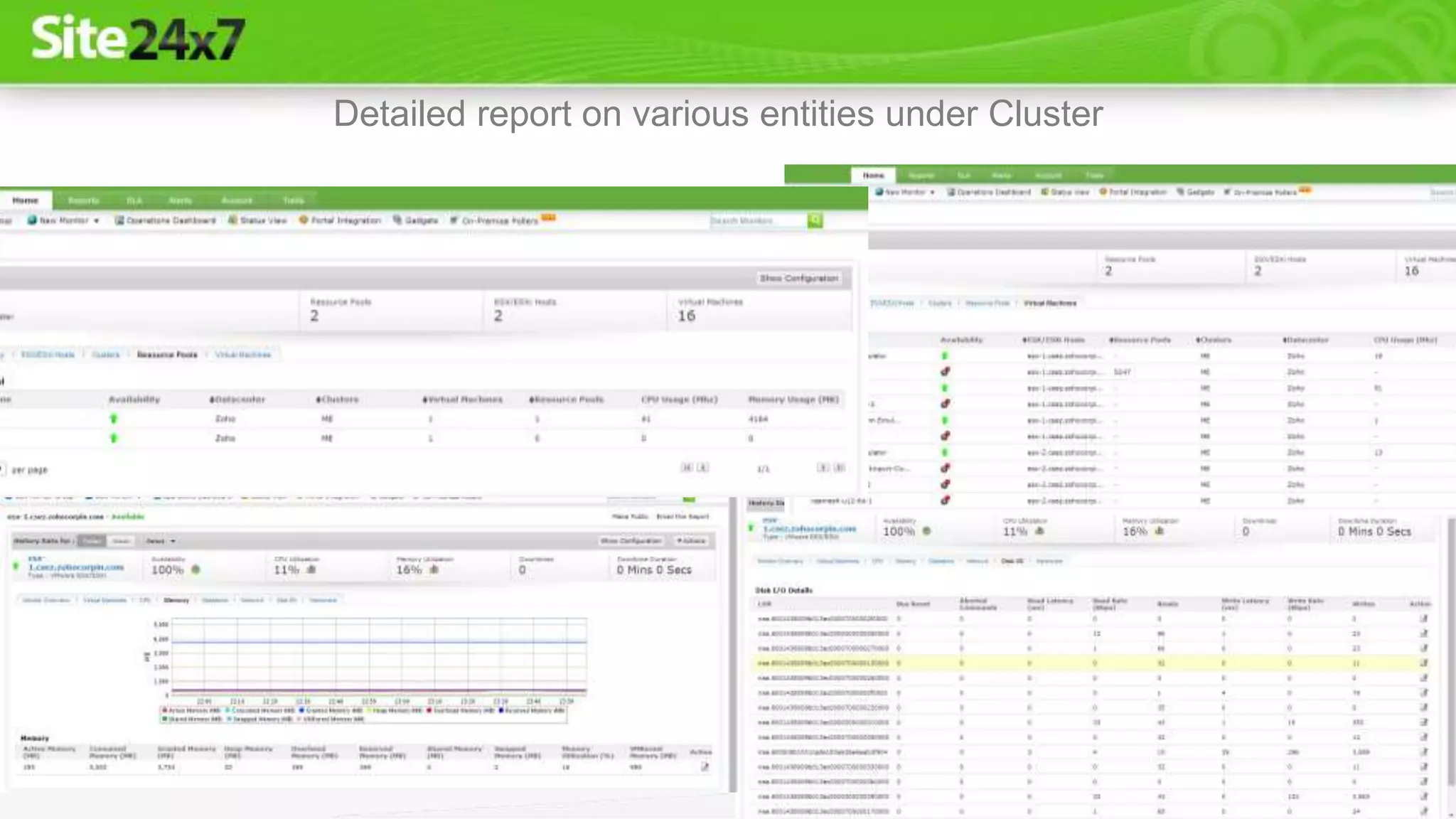This screenshot has width=1456, height=819.
Task: Click Availability green indicator, bottom-left window
Action: 196,569
